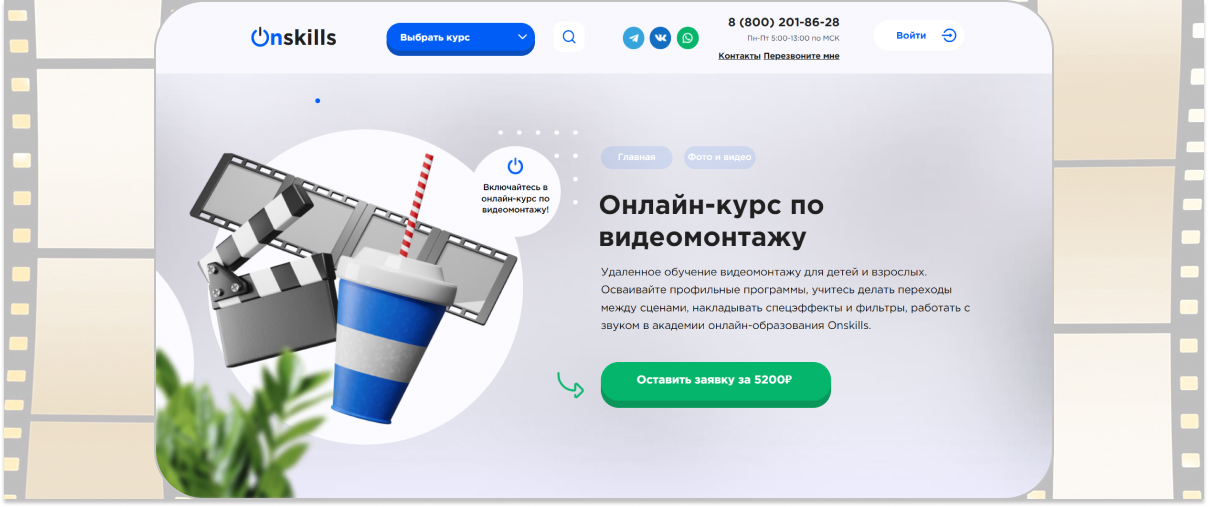Click the Оставить заявку за 5200₽ button
This screenshot has height=507, width=1208.
[x=716, y=382]
